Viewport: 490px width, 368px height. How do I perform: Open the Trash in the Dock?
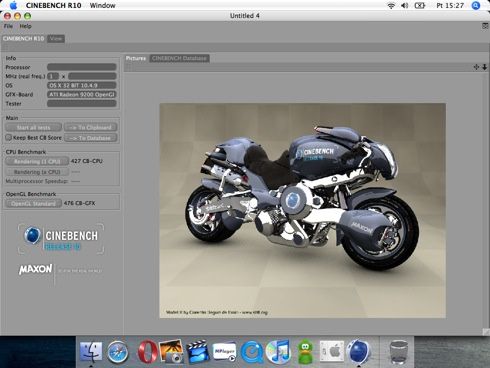click(399, 352)
